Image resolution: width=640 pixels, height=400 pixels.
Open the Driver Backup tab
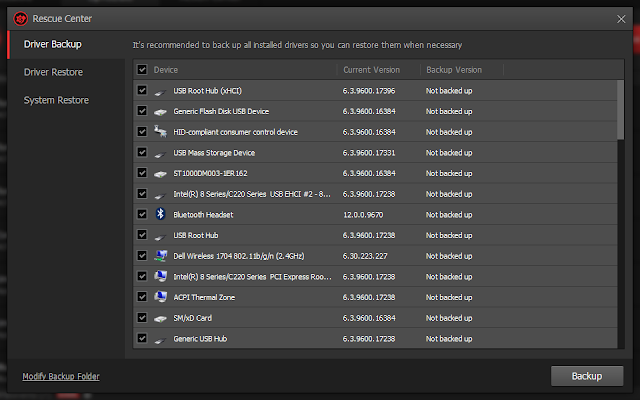click(53, 44)
